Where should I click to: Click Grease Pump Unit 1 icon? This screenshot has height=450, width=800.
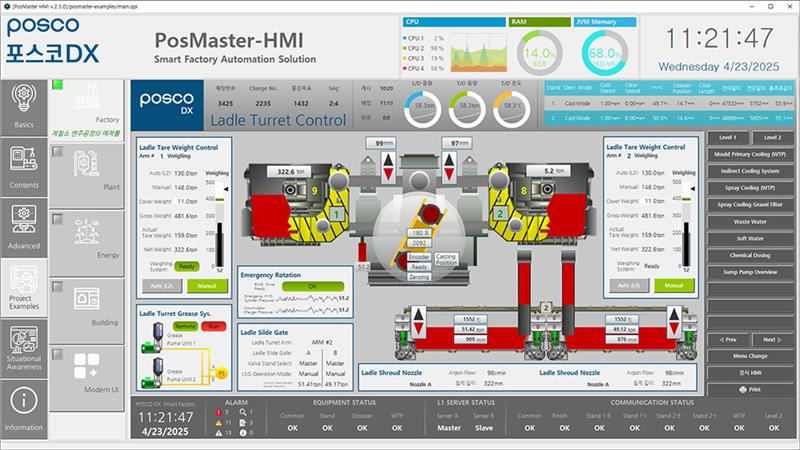154,338
